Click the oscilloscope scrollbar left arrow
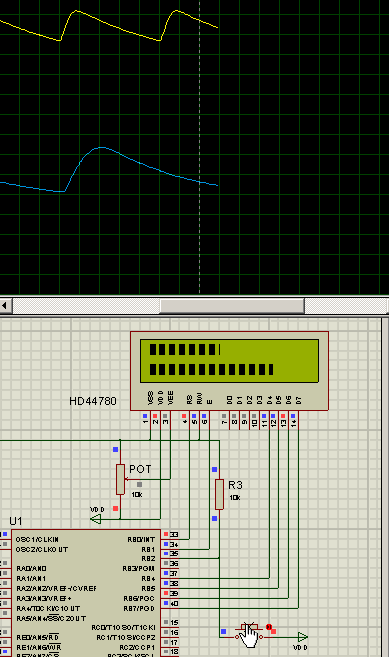This screenshot has width=389, height=657. click(5, 305)
